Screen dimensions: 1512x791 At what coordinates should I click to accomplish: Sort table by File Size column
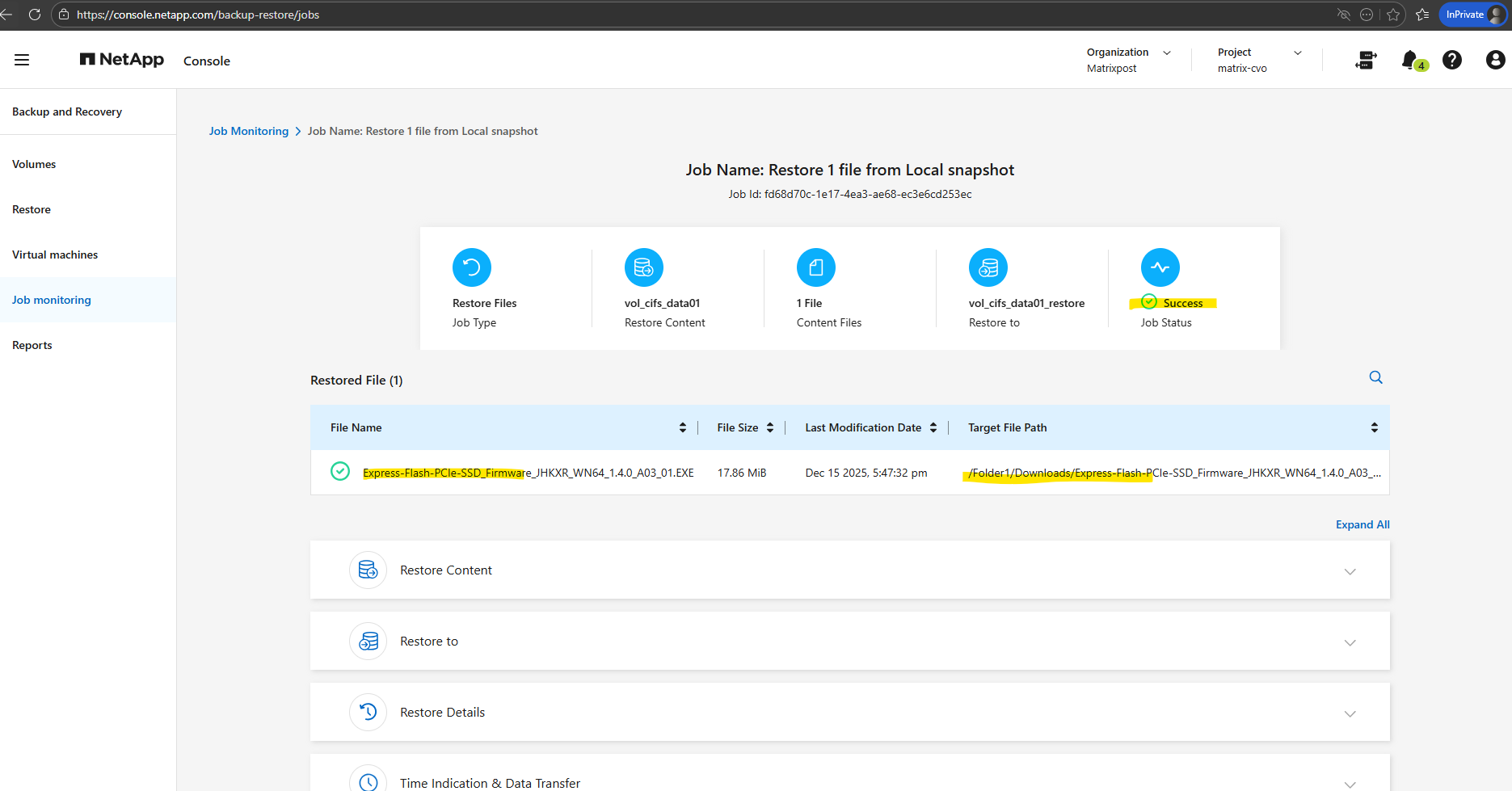coord(769,427)
